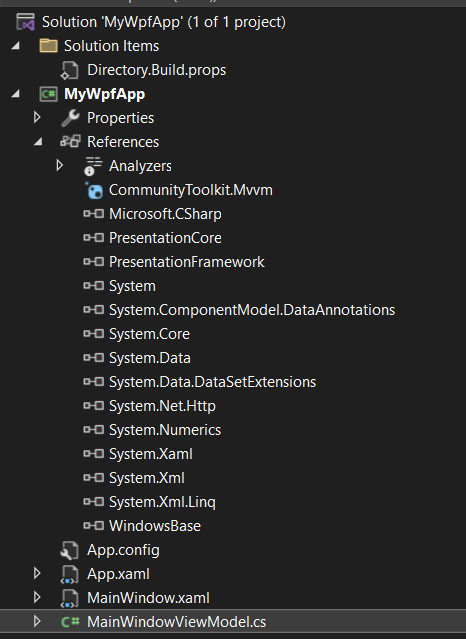Click the Analyzers icon
Image resolution: width=466 pixels, height=639 pixels.
tap(93, 166)
